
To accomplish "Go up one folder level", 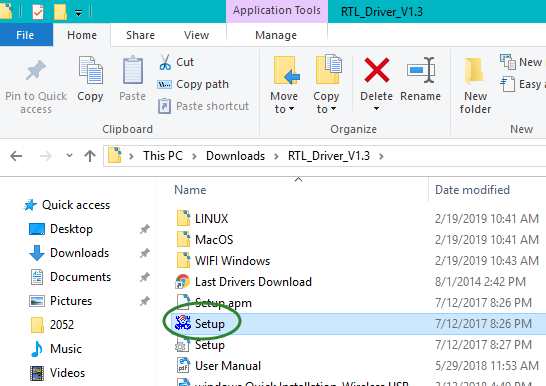I will click(90, 156).
